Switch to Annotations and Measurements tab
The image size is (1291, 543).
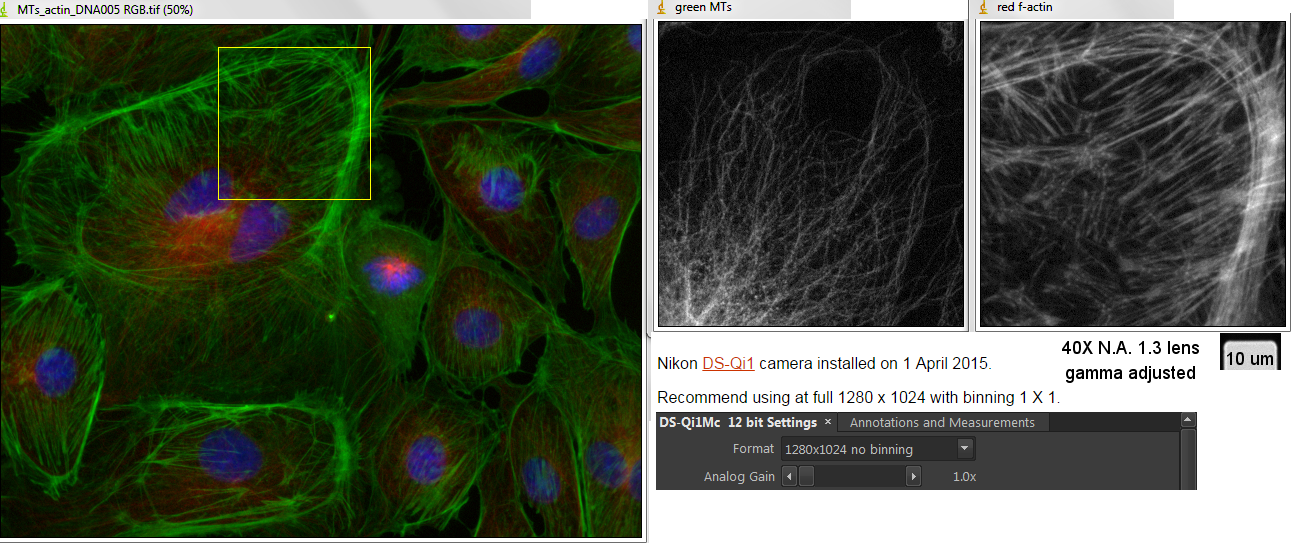pos(941,422)
